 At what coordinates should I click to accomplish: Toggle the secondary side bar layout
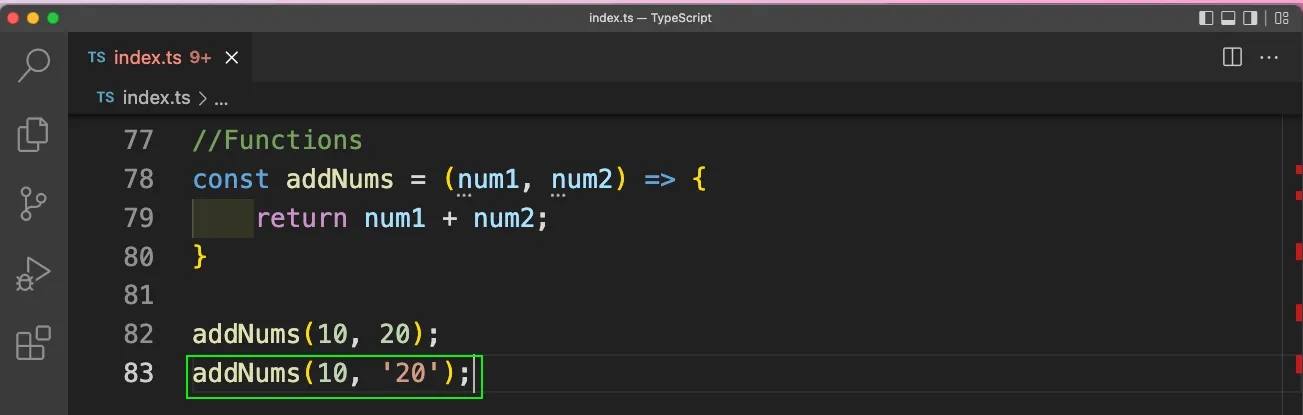tap(1250, 18)
